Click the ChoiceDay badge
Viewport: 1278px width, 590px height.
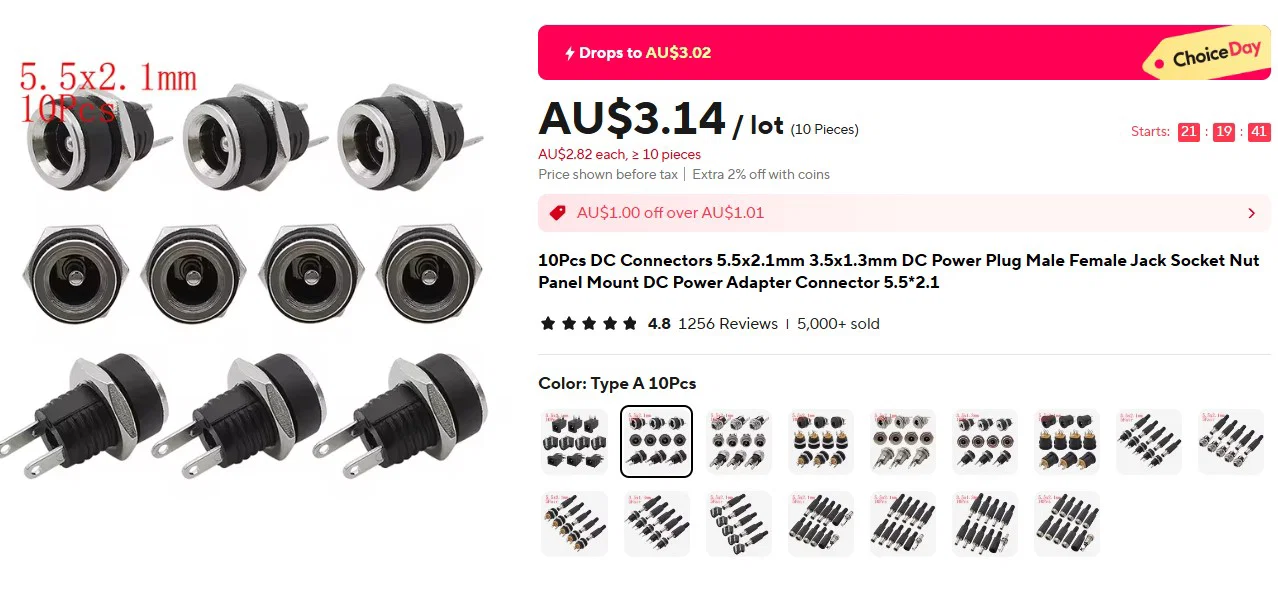1209,55
